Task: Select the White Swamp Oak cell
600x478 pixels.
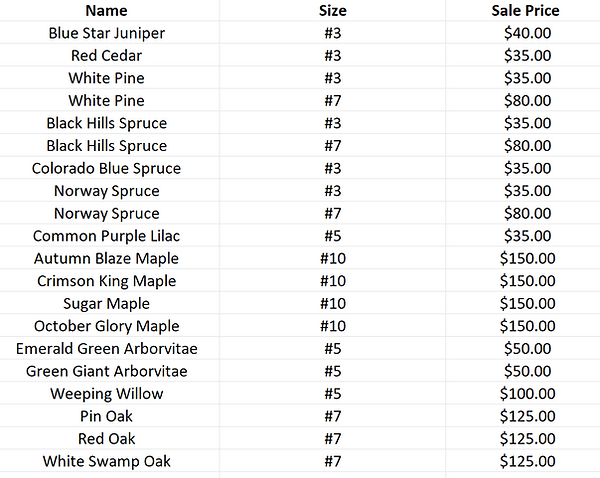Action: click(x=106, y=461)
